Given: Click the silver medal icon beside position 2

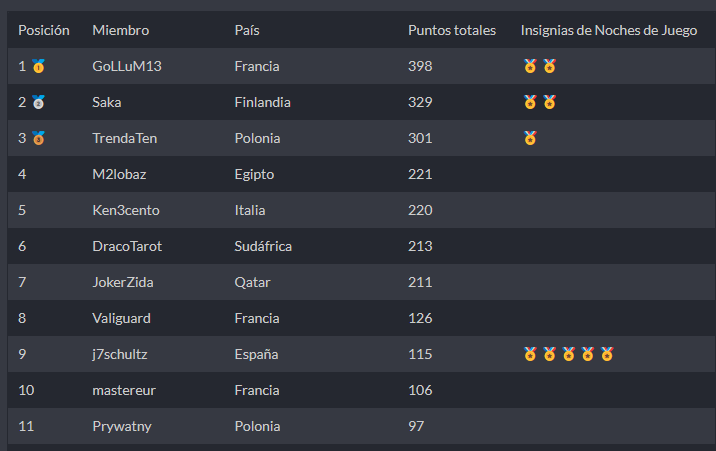Looking at the screenshot, I should [38, 102].
